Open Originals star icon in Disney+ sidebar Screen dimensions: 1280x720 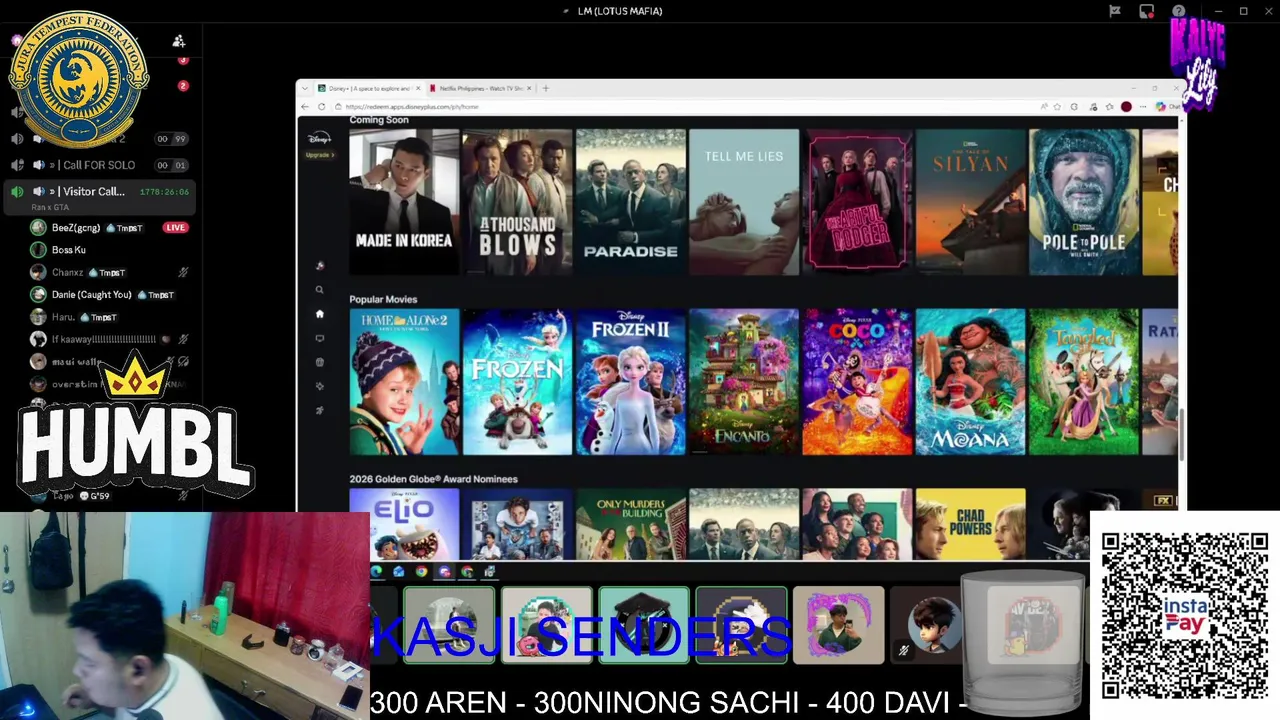(319, 386)
